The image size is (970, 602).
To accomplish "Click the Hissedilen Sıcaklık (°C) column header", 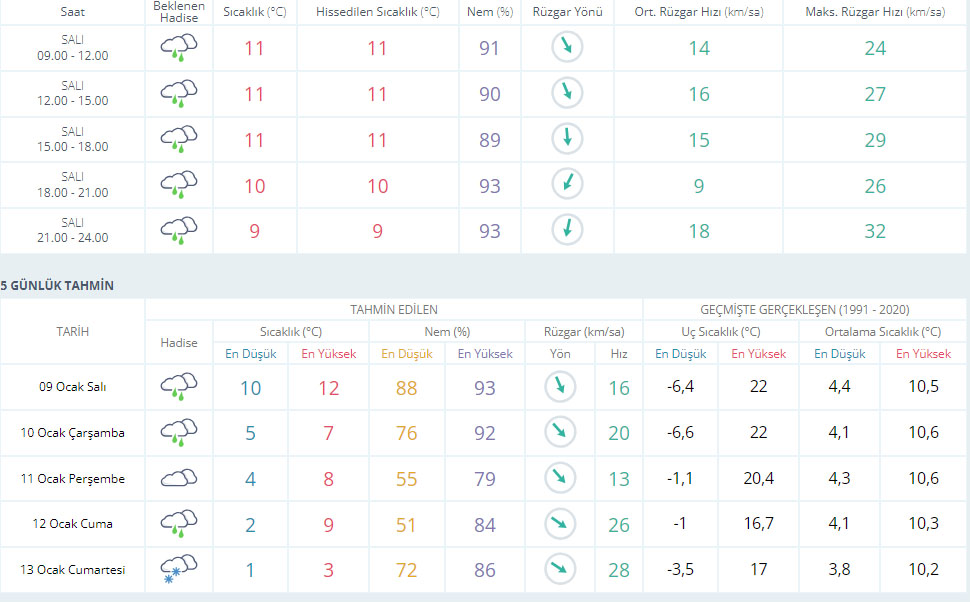I will (377, 12).
